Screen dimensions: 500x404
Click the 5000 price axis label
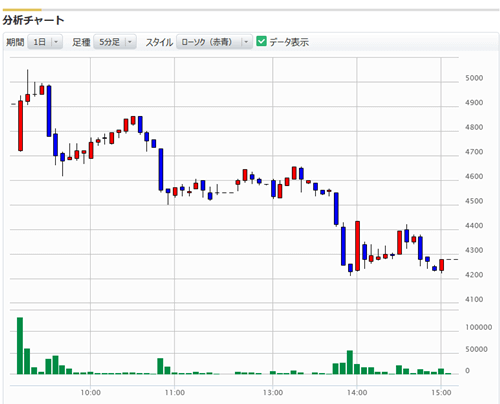474,78
